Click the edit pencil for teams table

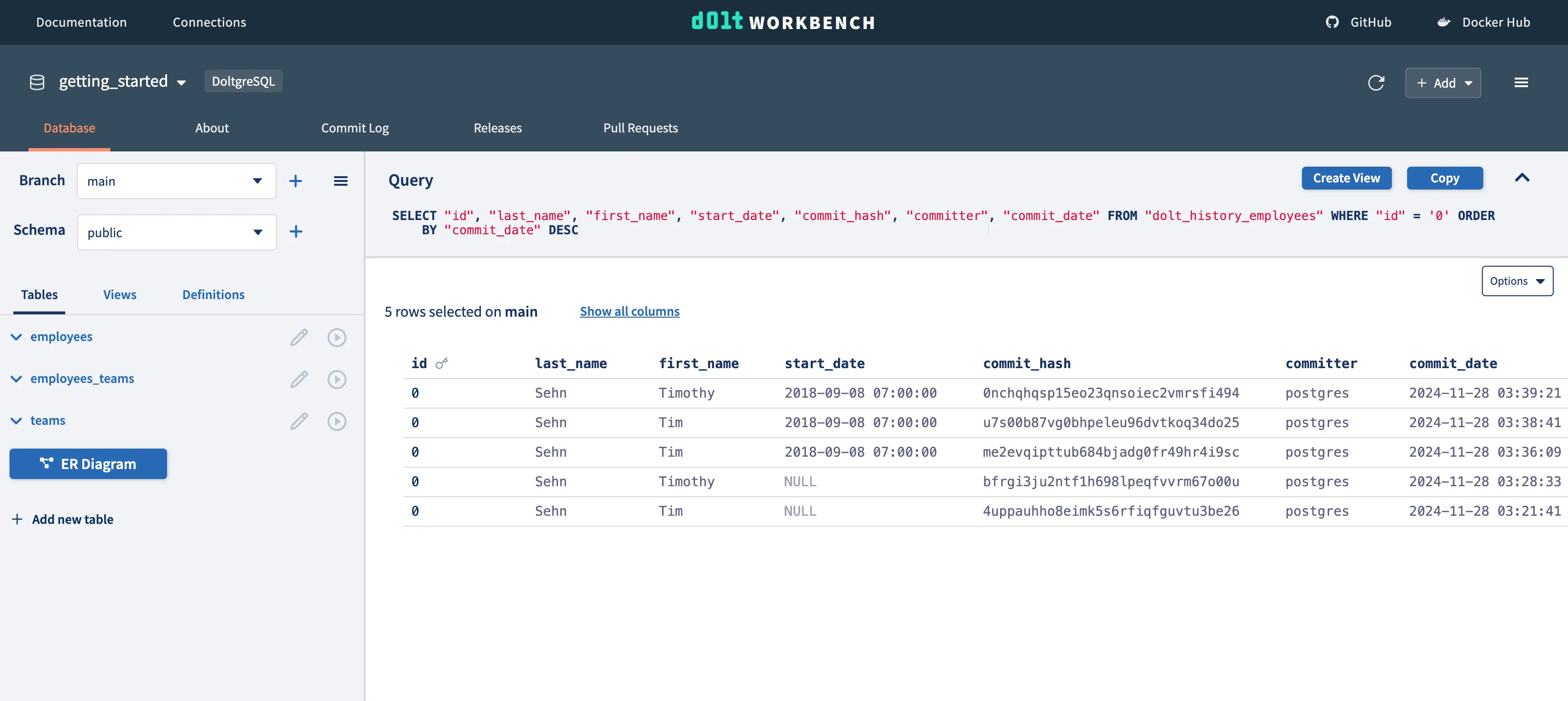pyautogui.click(x=299, y=421)
